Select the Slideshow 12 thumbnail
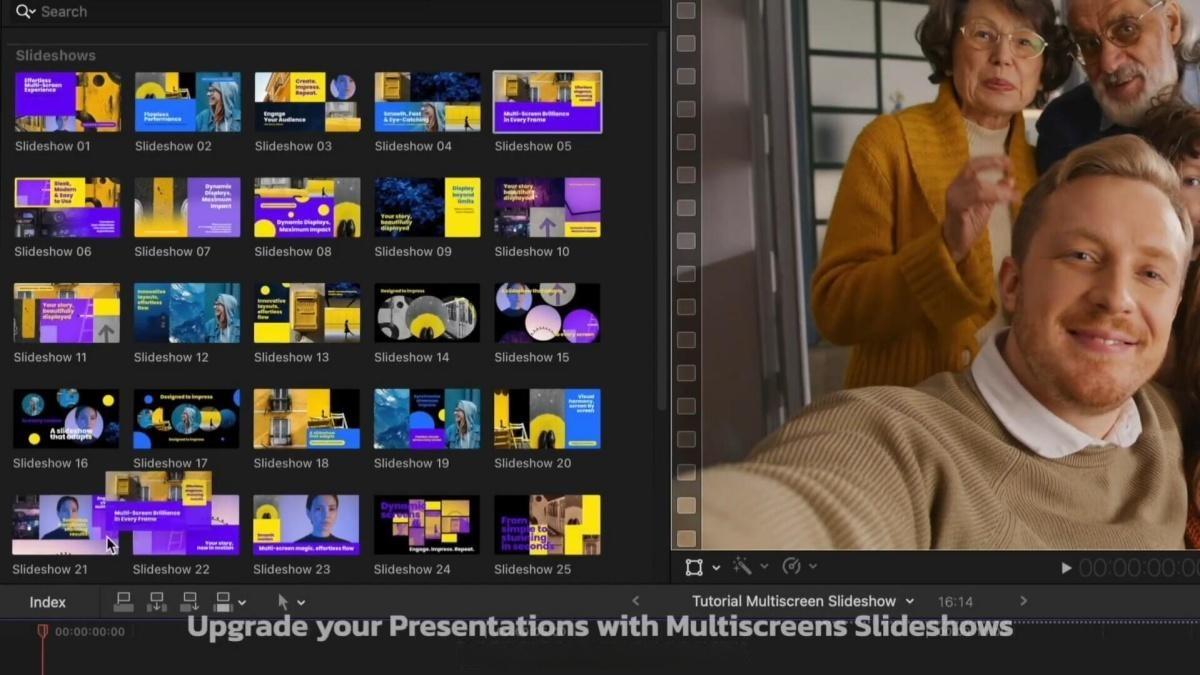The height and width of the screenshot is (675, 1200). pyautogui.click(x=186, y=313)
